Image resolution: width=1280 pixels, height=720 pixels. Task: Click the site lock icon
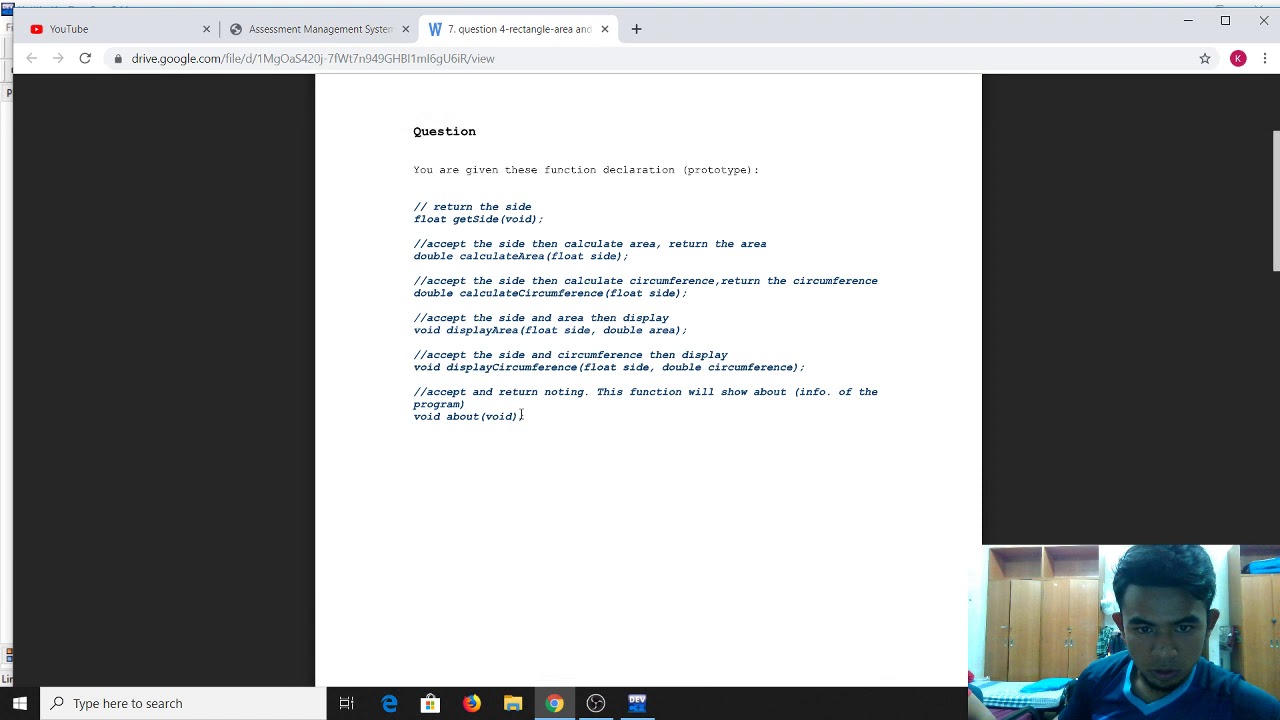118,58
